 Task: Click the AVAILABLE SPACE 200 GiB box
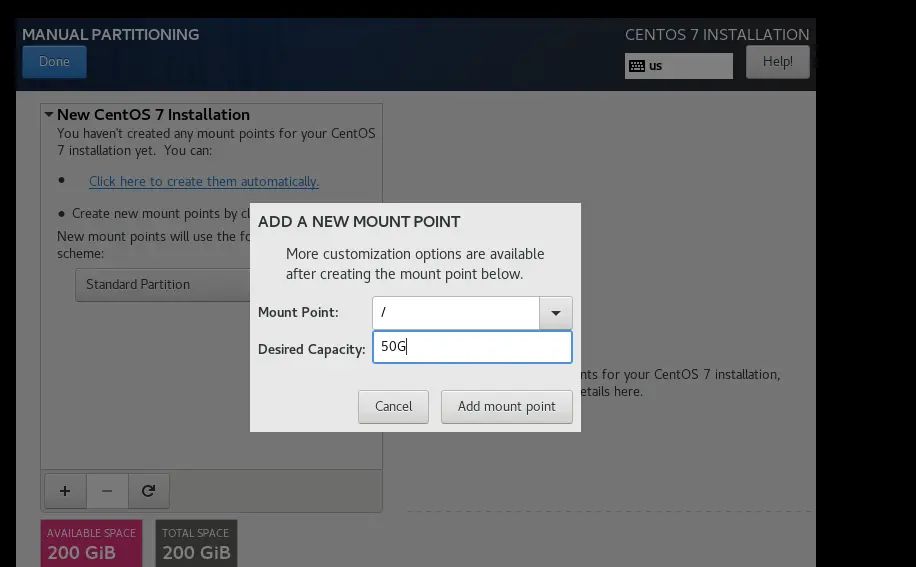[x=91, y=543]
